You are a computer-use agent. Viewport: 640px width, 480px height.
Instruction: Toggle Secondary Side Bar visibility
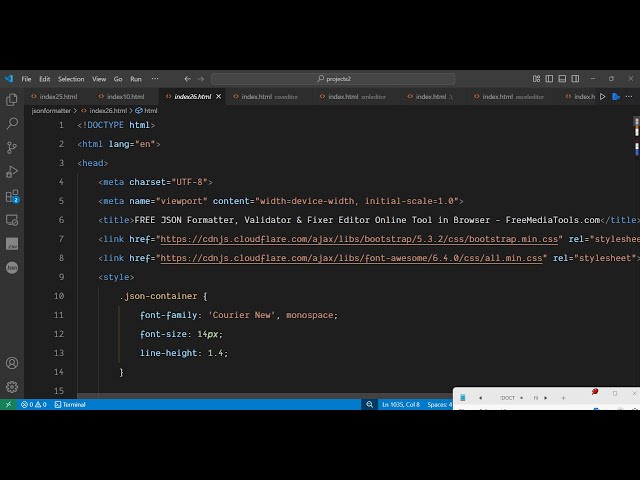coord(575,79)
